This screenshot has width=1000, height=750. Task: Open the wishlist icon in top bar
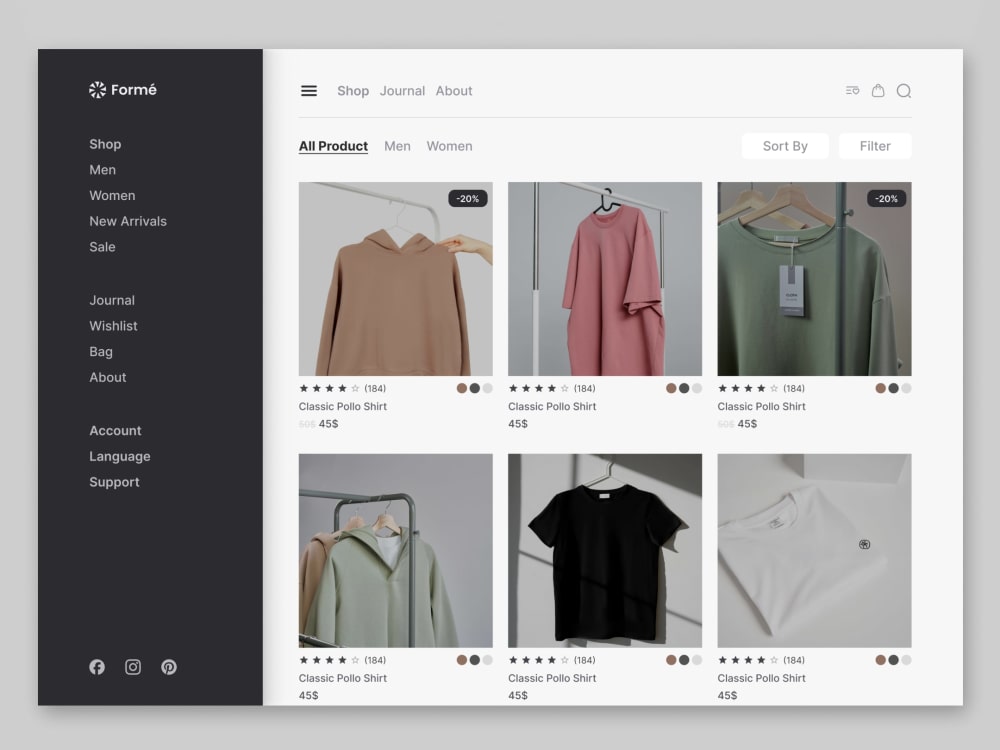(x=852, y=91)
